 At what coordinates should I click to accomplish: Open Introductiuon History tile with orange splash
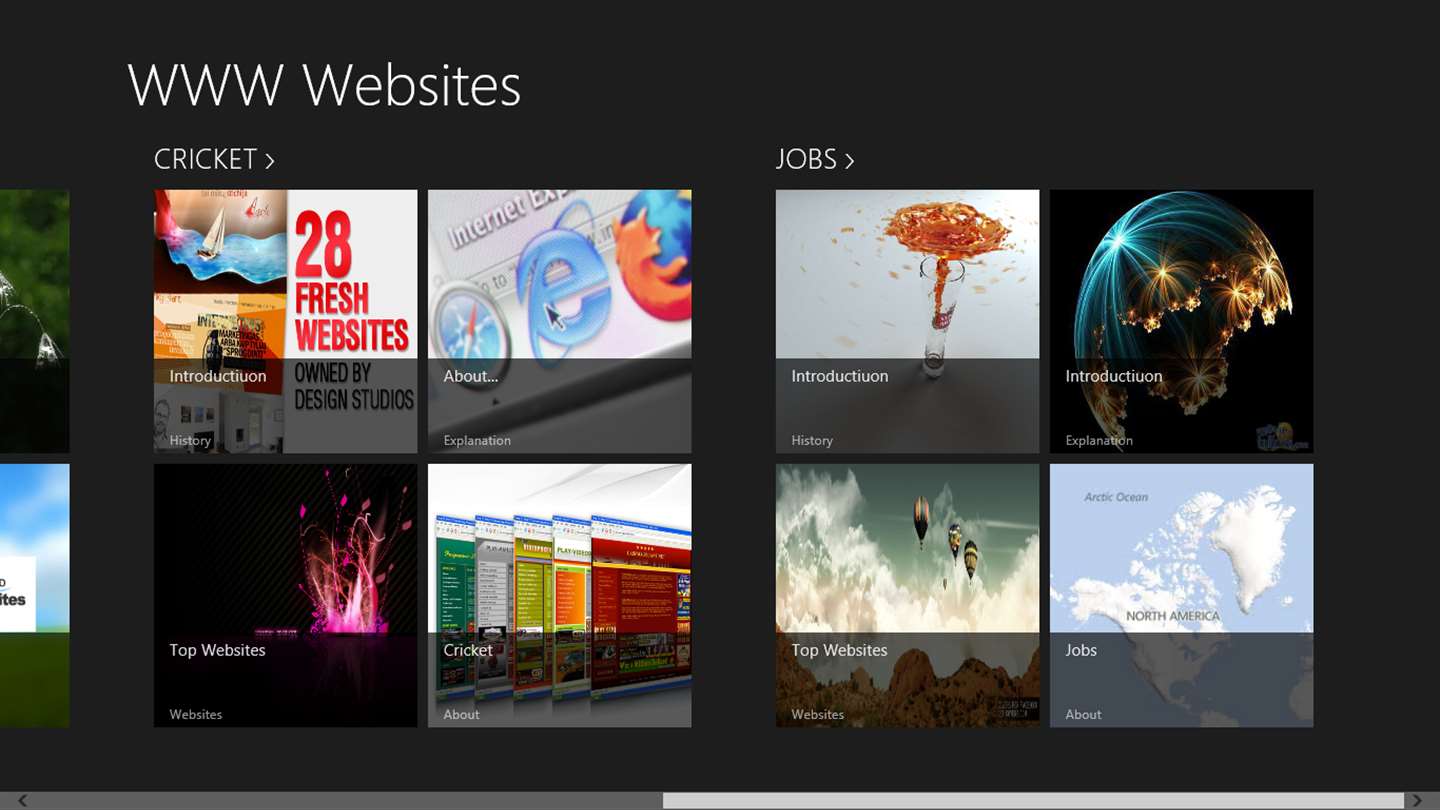(908, 321)
